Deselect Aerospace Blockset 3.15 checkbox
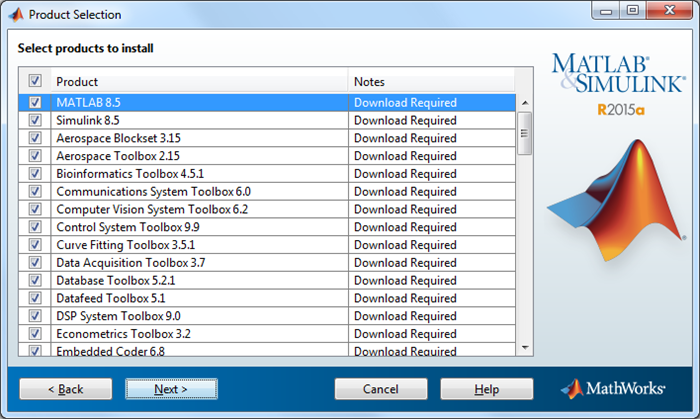 (35, 139)
